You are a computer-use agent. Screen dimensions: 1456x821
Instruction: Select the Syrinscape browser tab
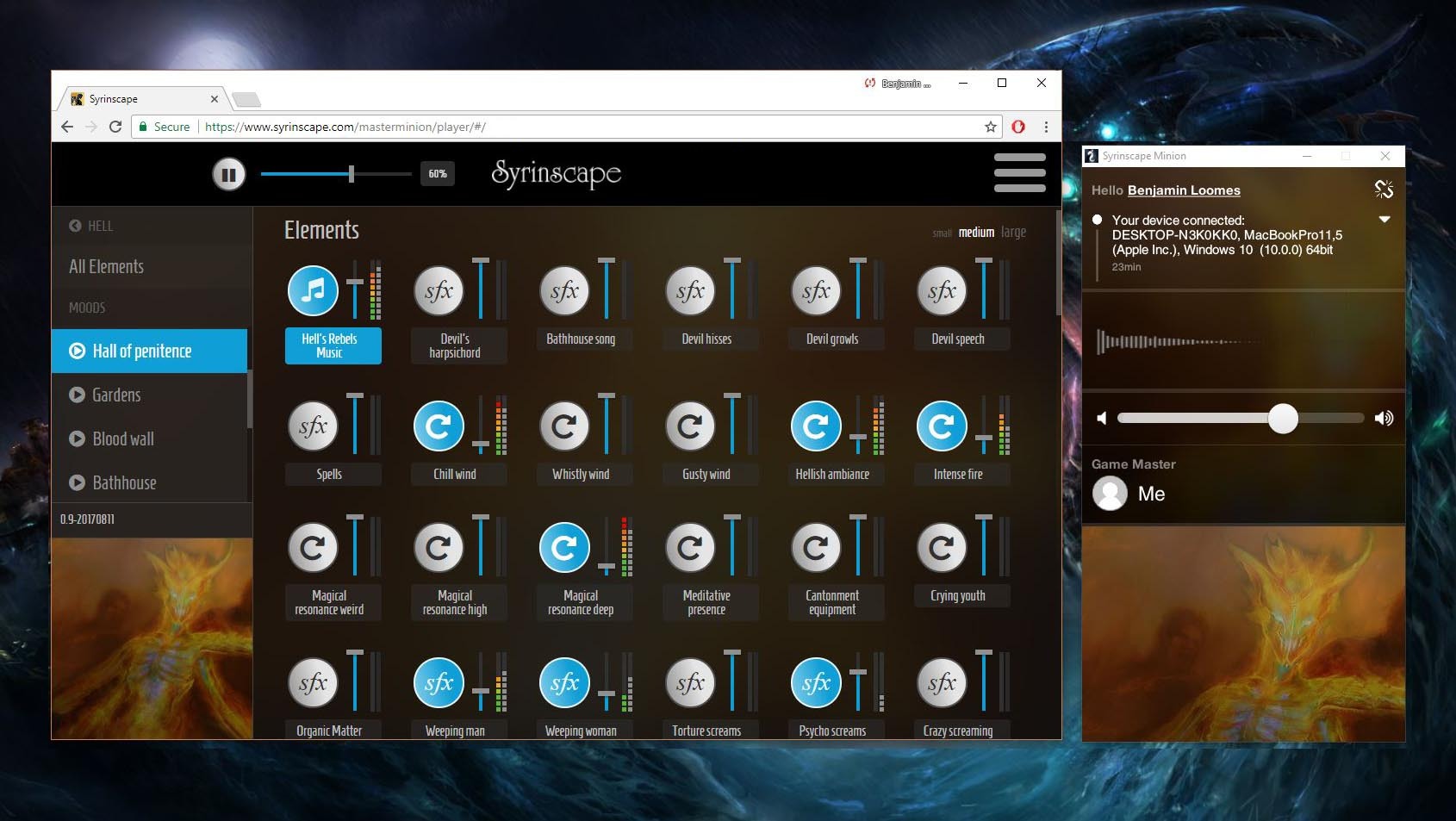click(144, 99)
